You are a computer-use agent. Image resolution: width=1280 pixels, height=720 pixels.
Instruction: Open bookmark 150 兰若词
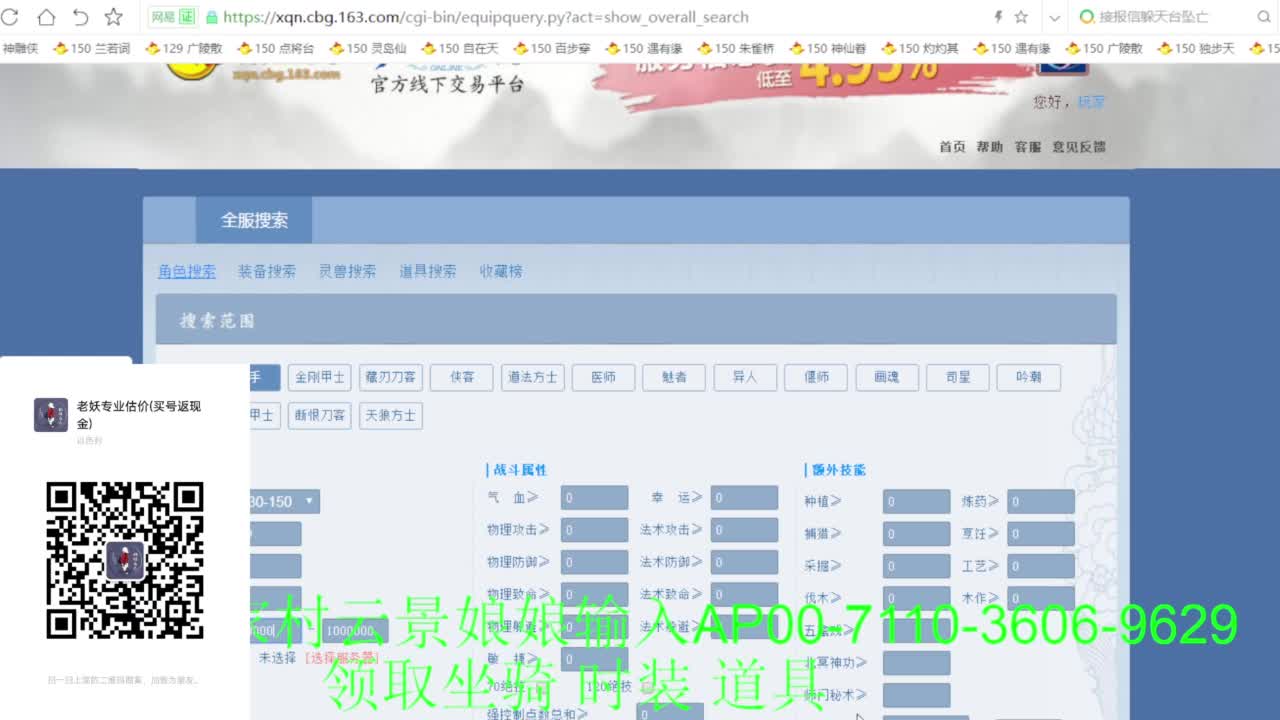pyautogui.click(x=91, y=48)
